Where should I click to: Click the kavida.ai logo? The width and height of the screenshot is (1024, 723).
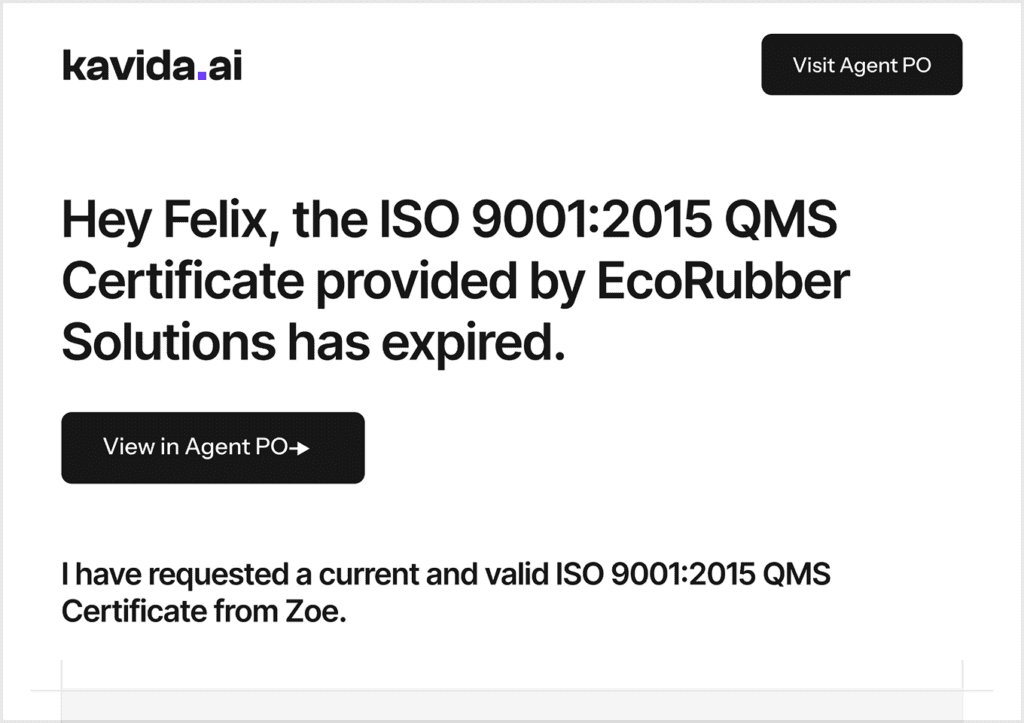(x=152, y=66)
